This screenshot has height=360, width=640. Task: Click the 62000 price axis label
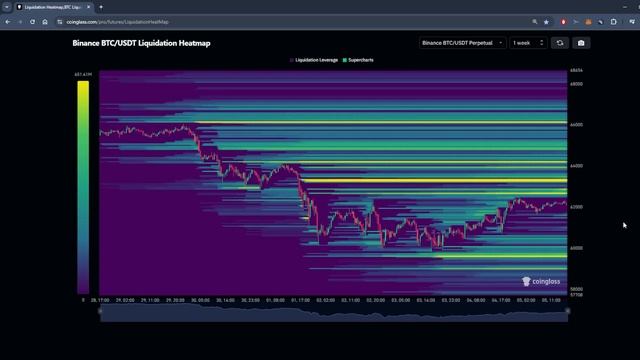pos(576,207)
